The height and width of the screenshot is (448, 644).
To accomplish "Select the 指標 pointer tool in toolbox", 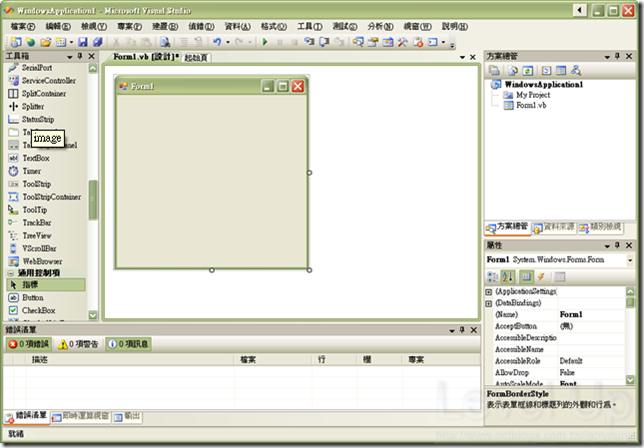I will [46, 285].
